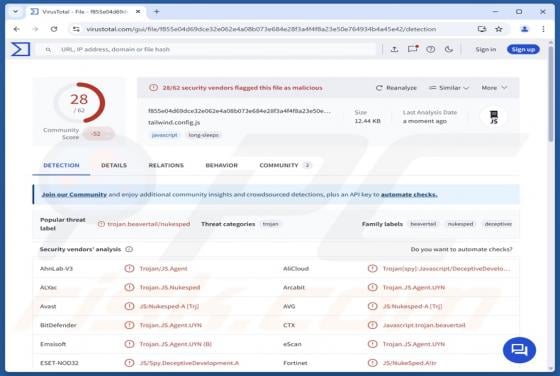Open Chrome three-dot menu
Viewport: 560px width, 376px height.
(543, 29)
